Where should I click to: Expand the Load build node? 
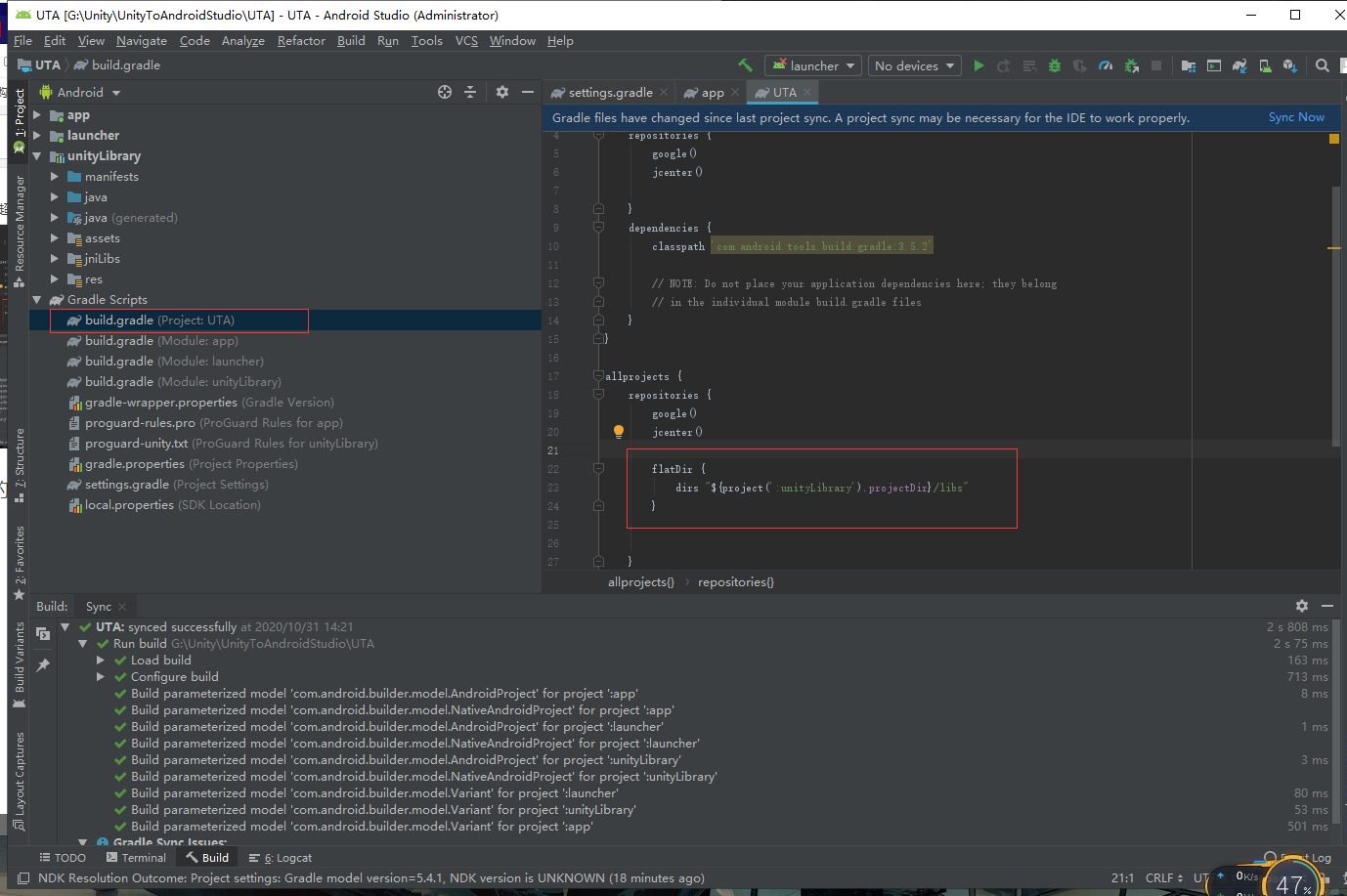tap(100, 661)
